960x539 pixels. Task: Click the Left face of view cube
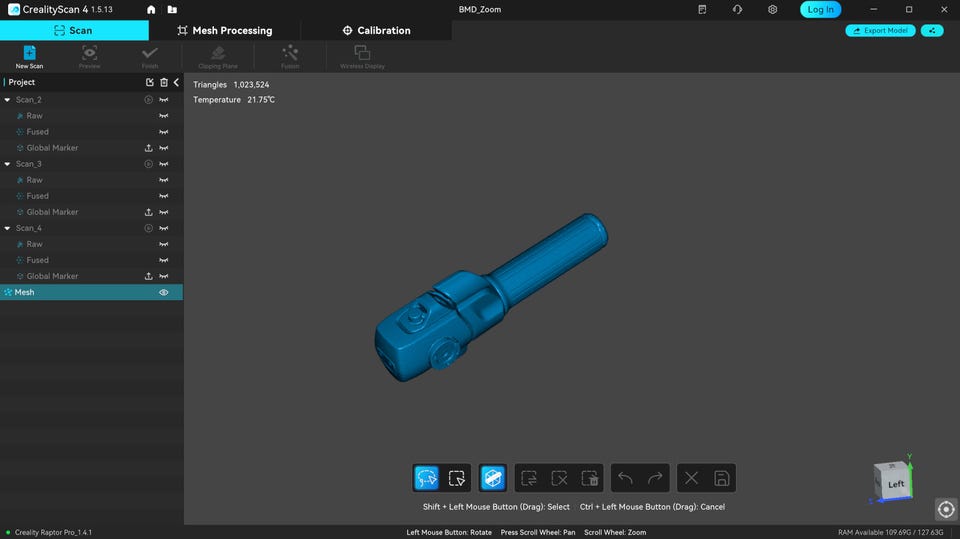click(894, 484)
